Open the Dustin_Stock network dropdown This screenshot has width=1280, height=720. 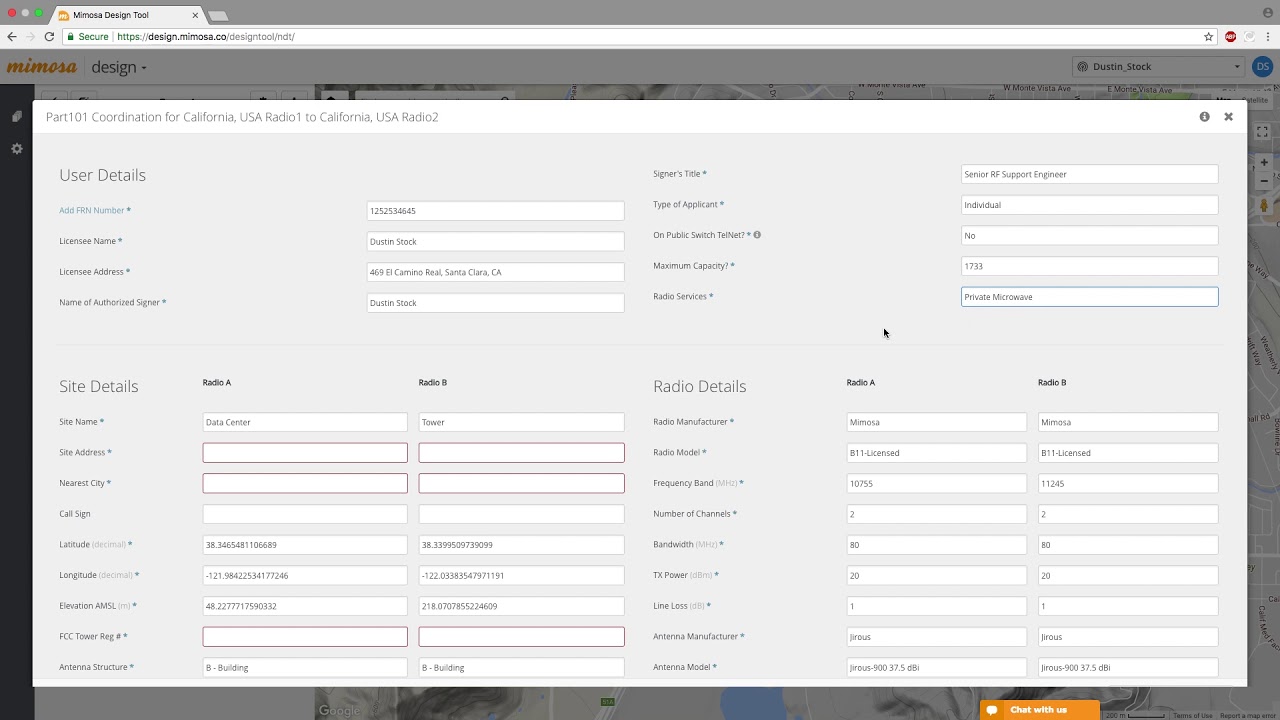pyautogui.click(x=1157, y=67)
